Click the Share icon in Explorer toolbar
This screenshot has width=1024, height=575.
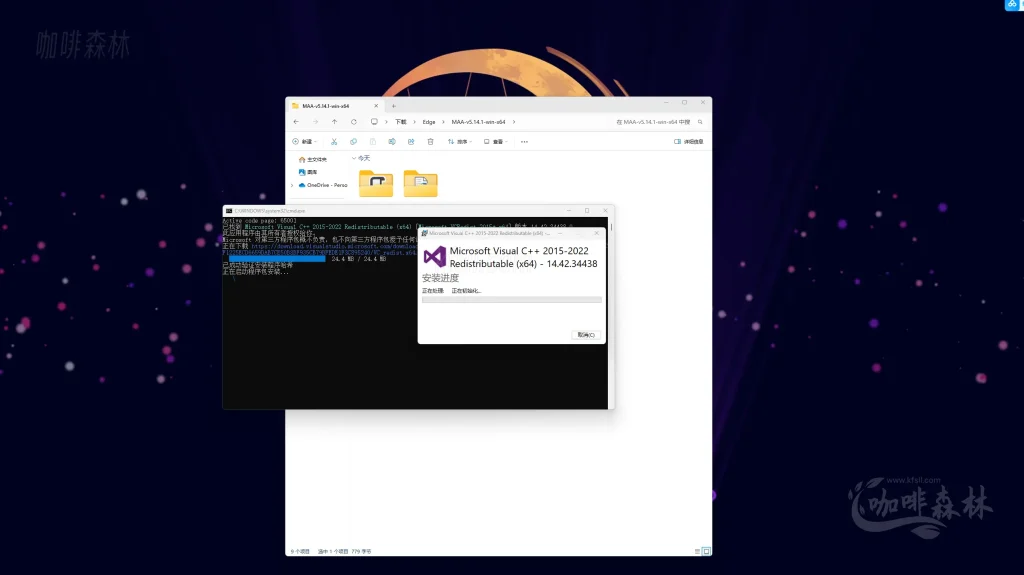[410, 142]
